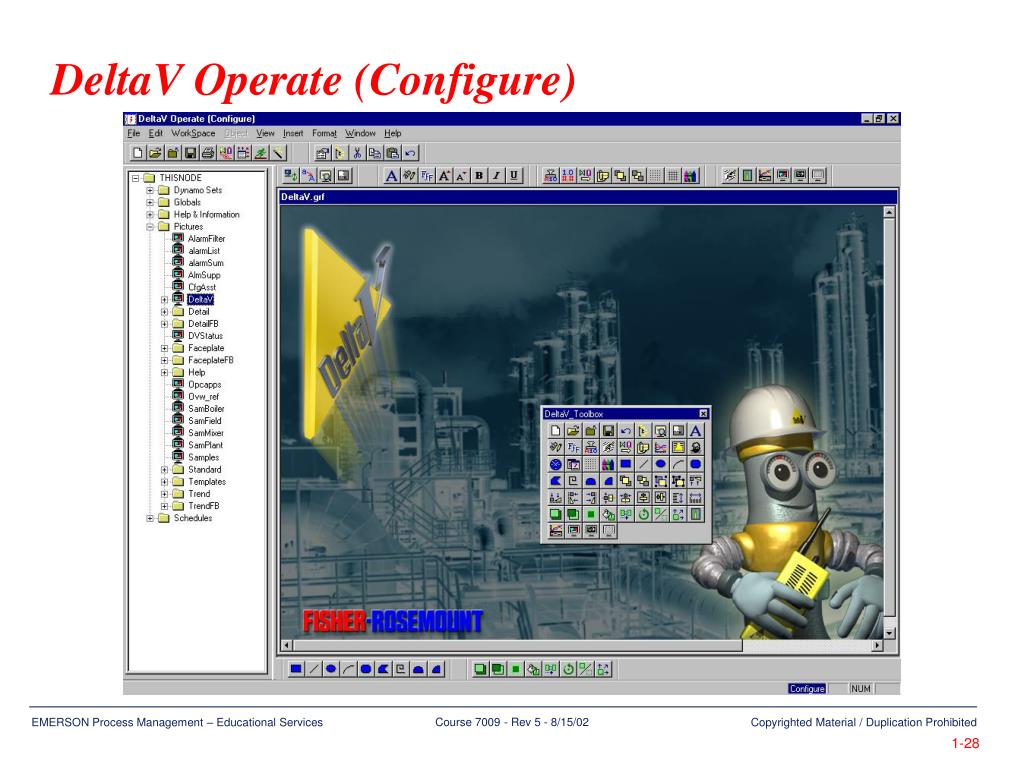Select the large A text tool in the format toolbar
The image size is (1024, 768).
(x=391, y=175)
